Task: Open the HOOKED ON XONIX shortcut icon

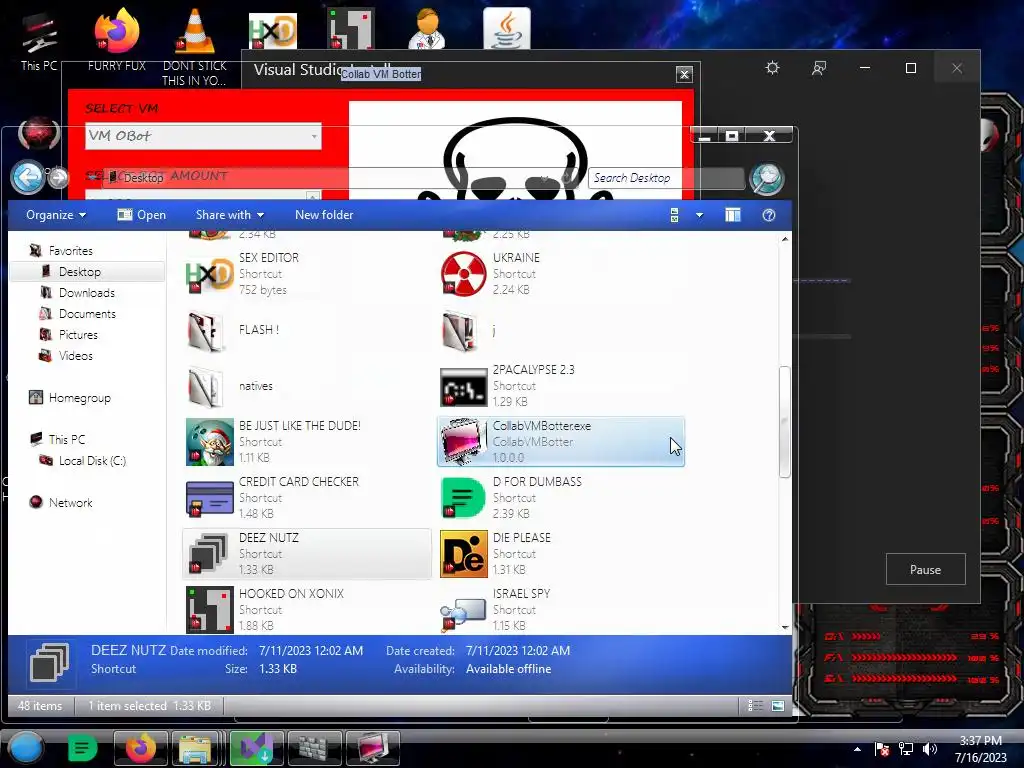Action: [209, 610]
